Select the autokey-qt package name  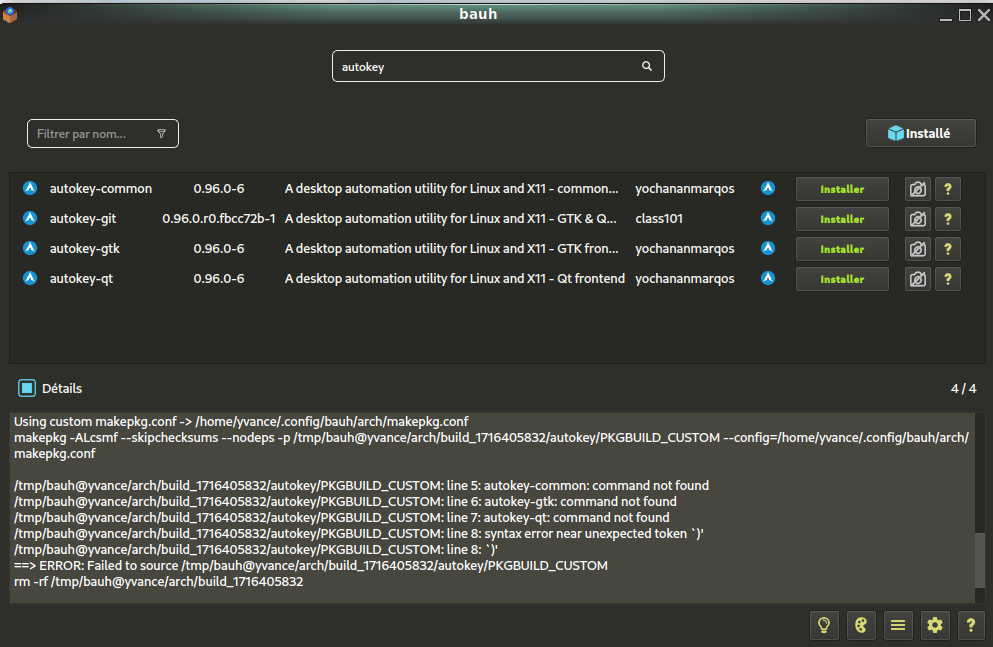[x=81, y=278]
